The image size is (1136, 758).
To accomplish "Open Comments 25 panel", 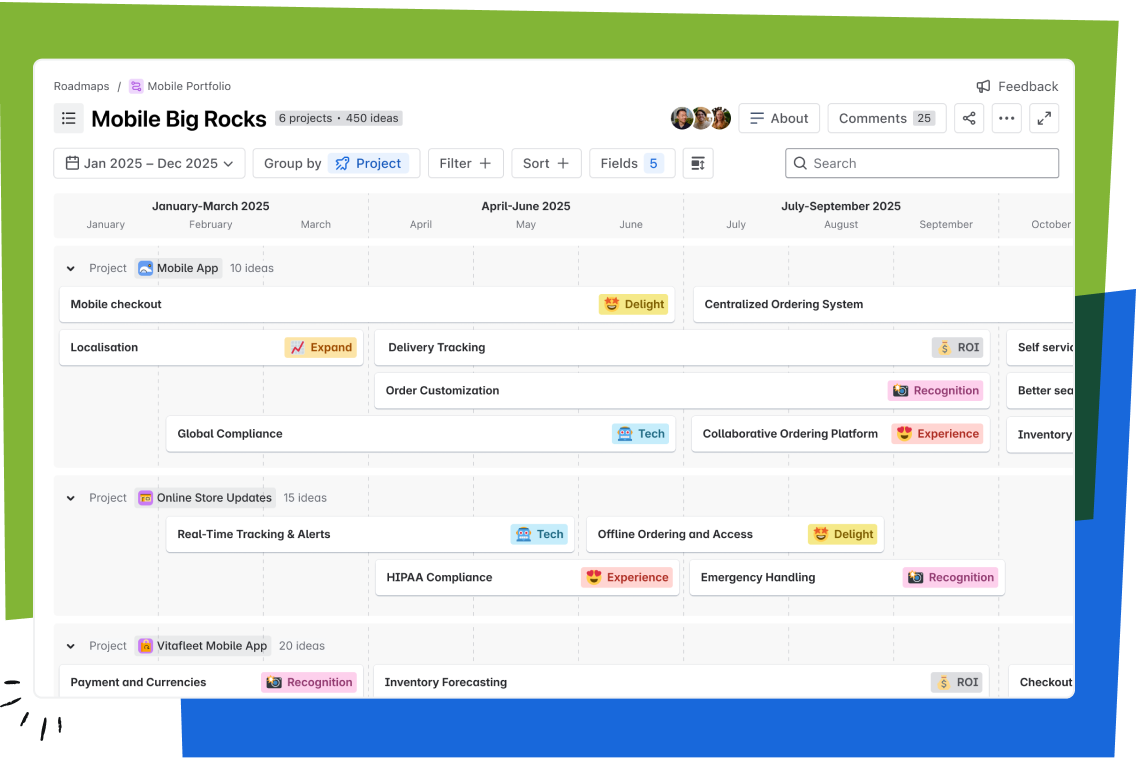I will click(x=887, y=118).
